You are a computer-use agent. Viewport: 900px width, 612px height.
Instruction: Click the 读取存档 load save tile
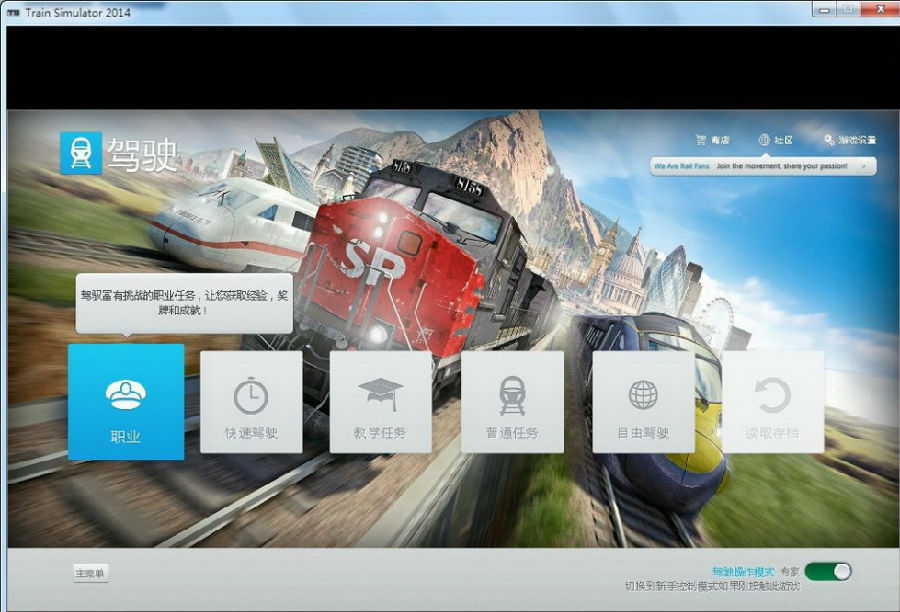(x=773, y=402)
